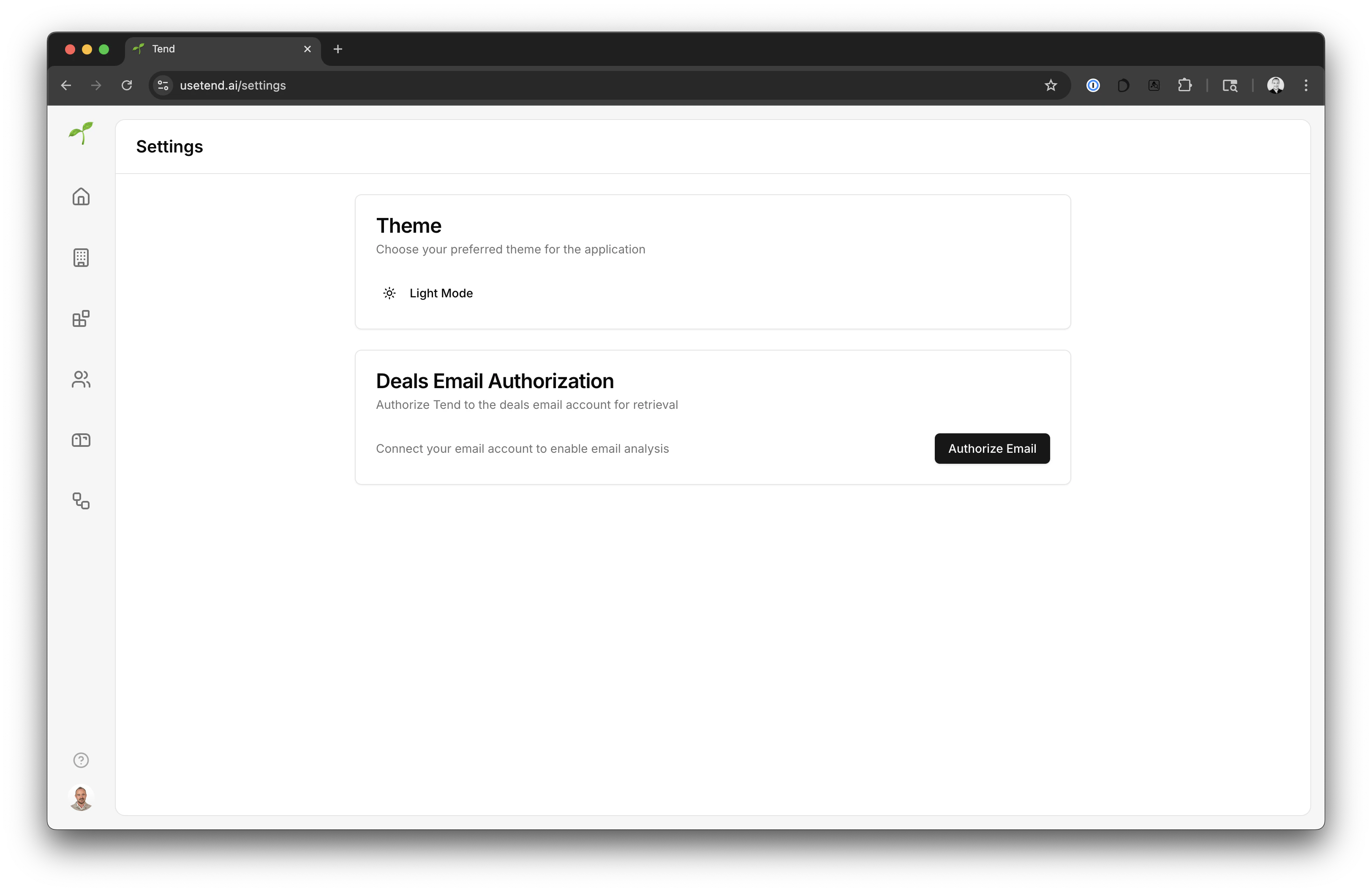
Task: Close the Tend browser tab
Action: [307, 49]
